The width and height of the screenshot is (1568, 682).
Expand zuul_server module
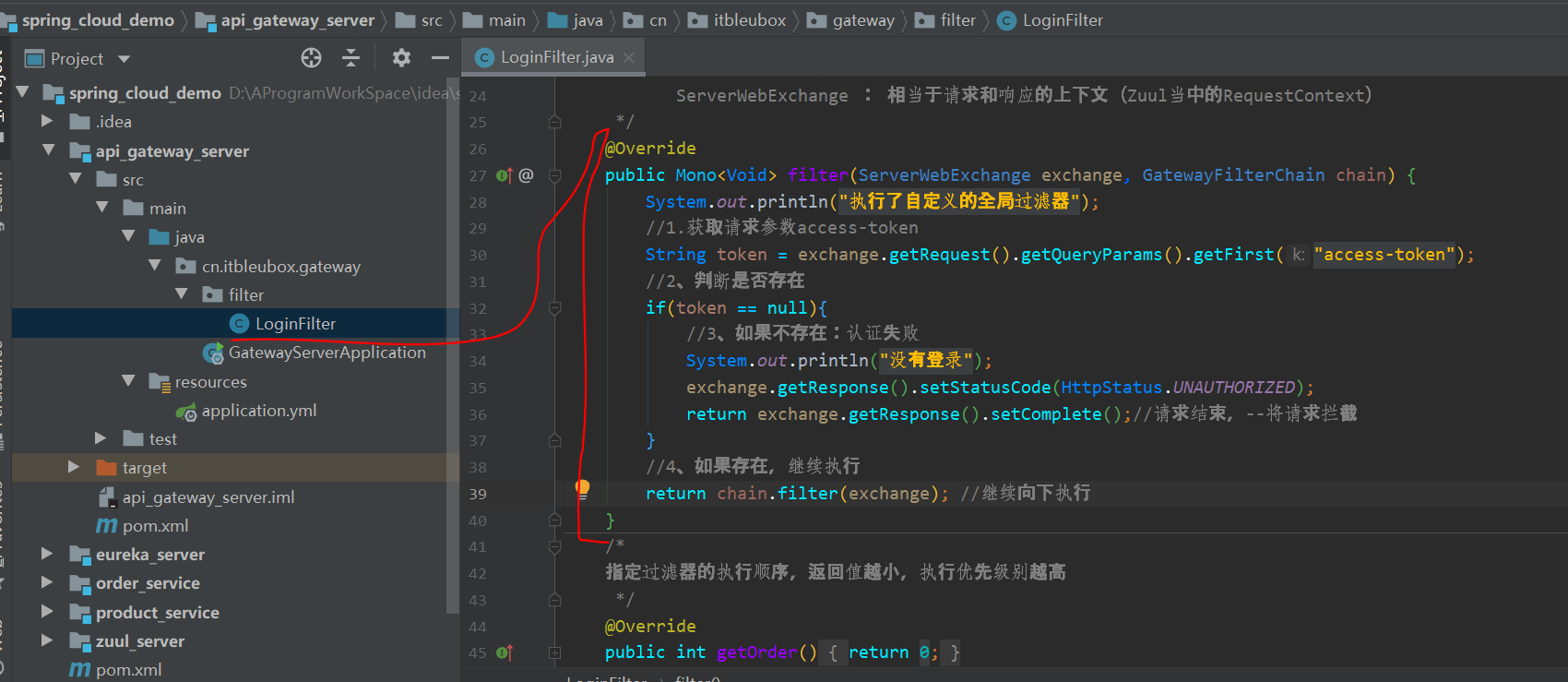pos(48,640)
